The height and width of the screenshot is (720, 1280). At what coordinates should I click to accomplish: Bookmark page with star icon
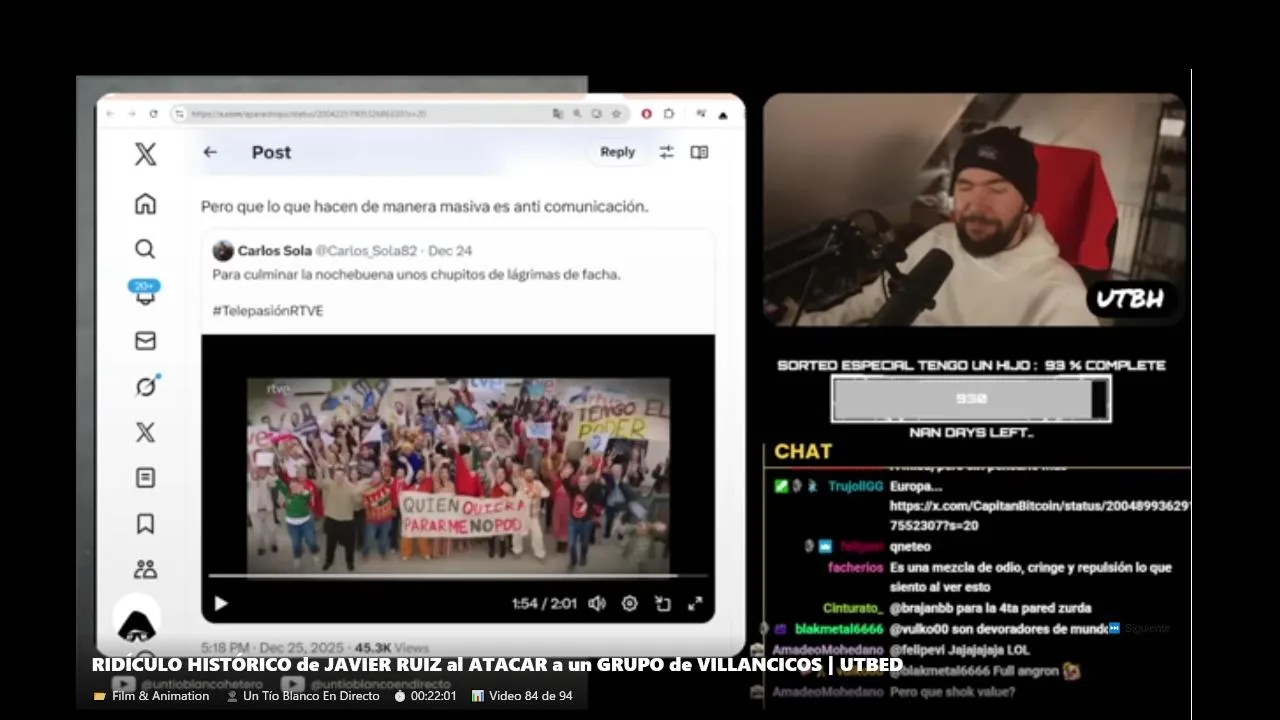click(x=616, y=114)
